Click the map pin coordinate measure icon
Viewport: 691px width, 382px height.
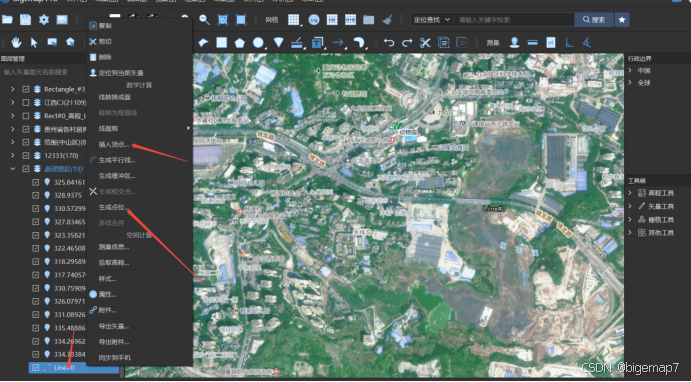pyautogui.click(x=514, y=42)
